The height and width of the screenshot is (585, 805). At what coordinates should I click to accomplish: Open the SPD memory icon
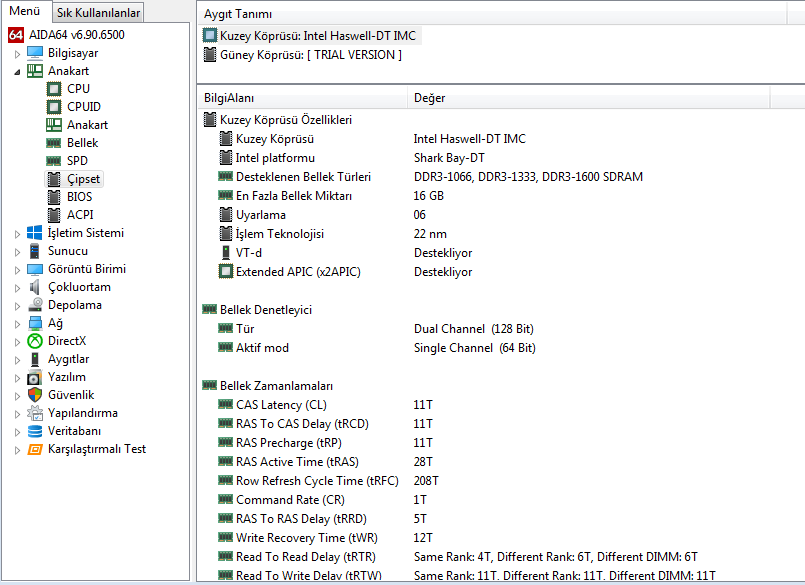[54, 161]
